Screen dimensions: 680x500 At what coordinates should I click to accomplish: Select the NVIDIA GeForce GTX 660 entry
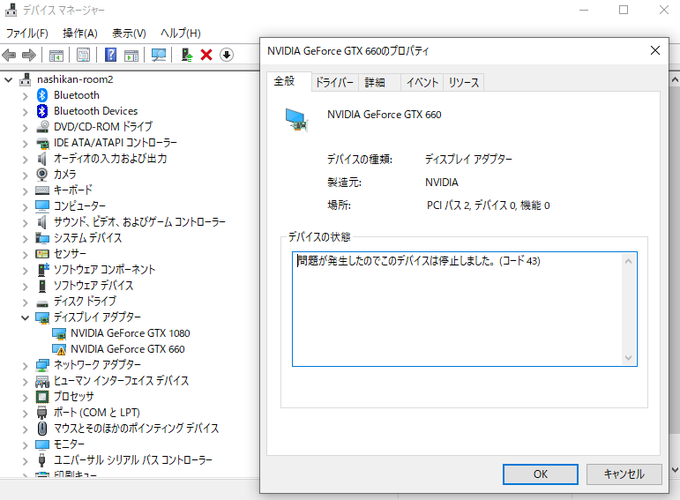(128, 349)
